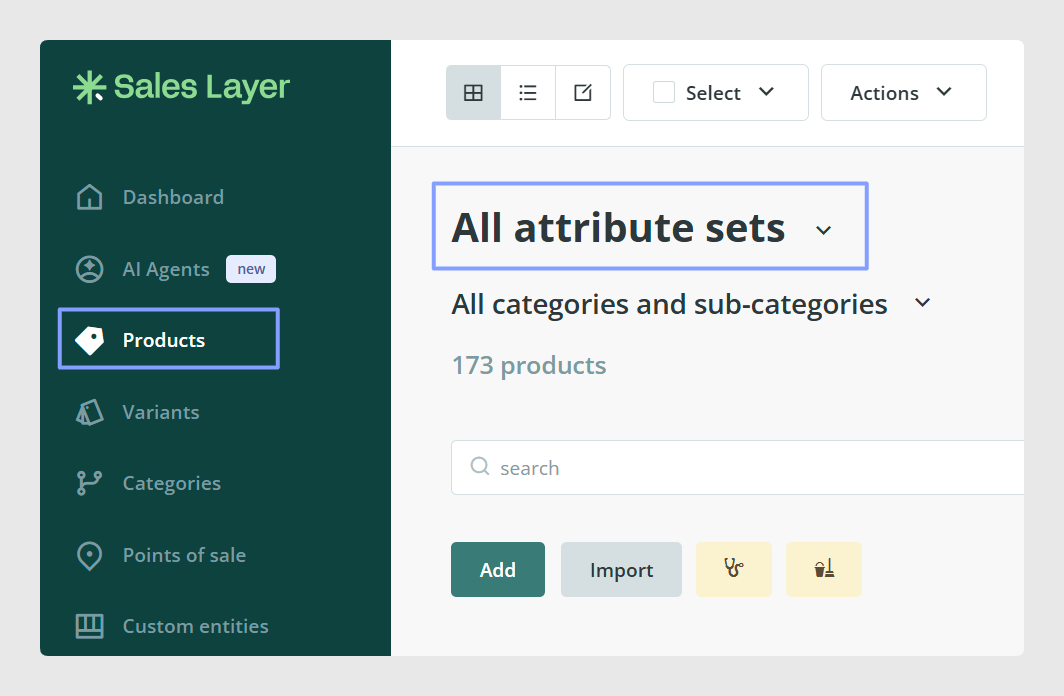Go to Variants in the sidebar

coord(161,412)
